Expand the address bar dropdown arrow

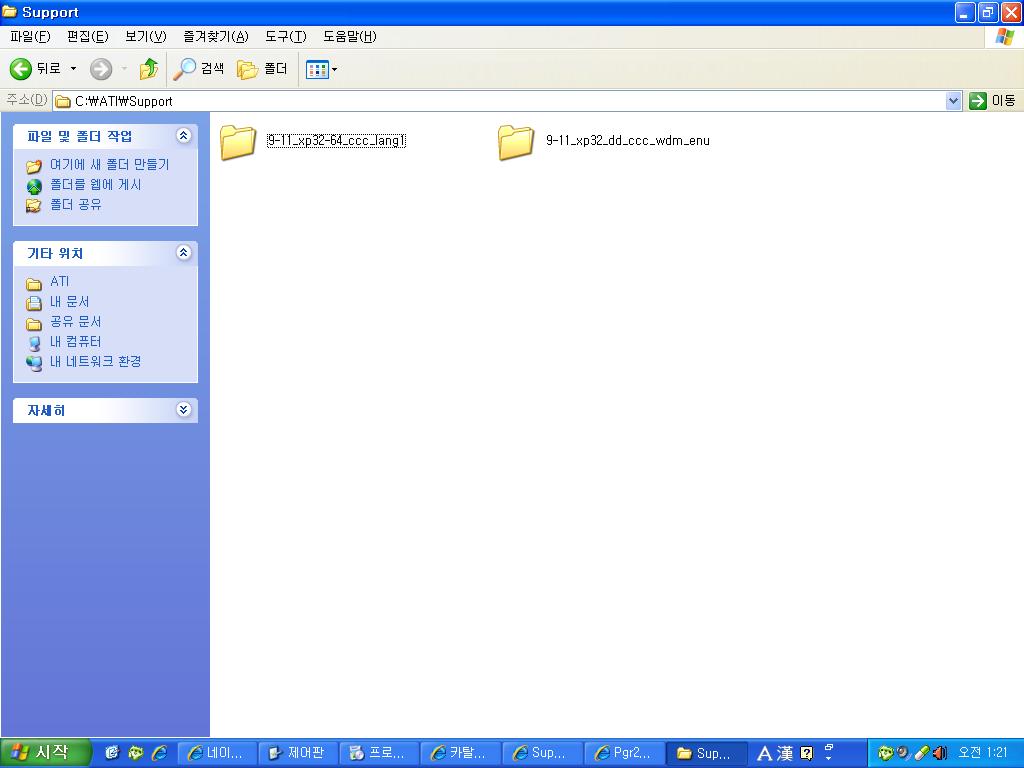coord(953,101)
